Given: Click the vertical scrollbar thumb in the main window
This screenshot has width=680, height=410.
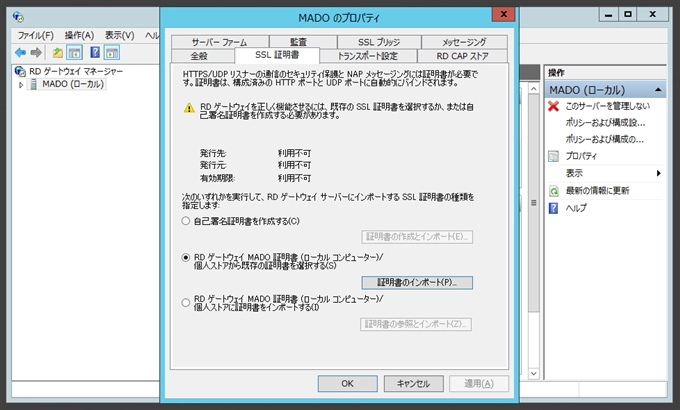Looking at the screenshot, I should coord(534,203).
